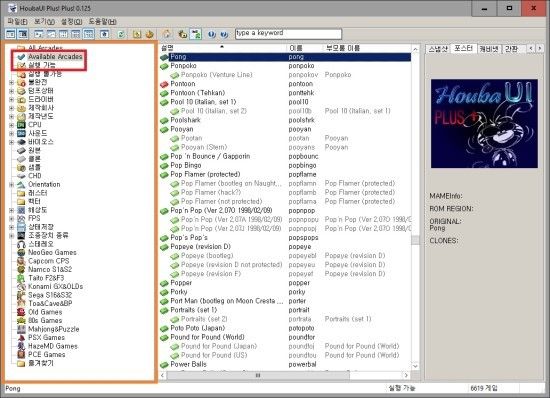550x398 pixels.
Task: Click the blue info icon in toolbar
Action: point(212,34)
